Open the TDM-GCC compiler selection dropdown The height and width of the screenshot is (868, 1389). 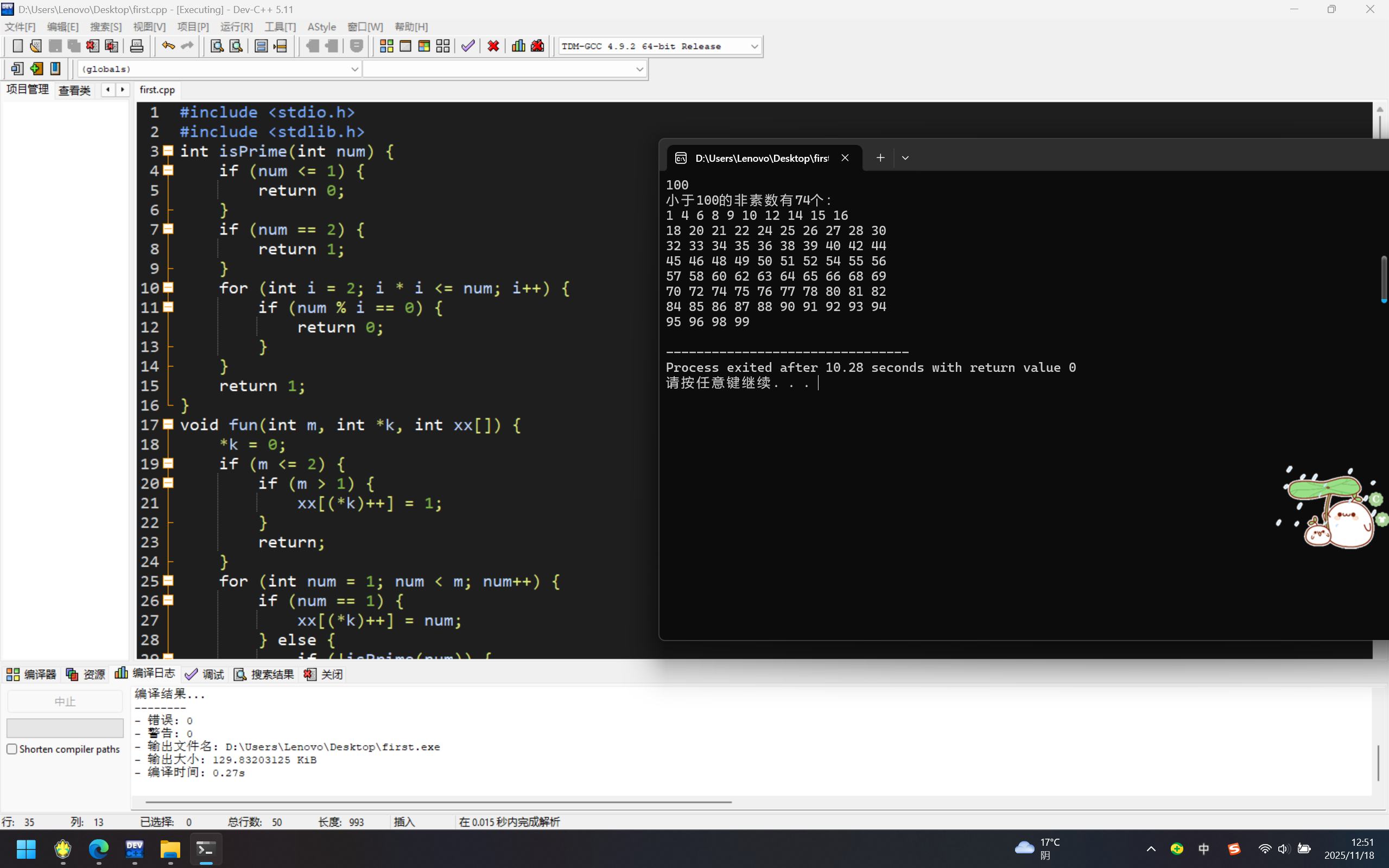pos(754,46)
